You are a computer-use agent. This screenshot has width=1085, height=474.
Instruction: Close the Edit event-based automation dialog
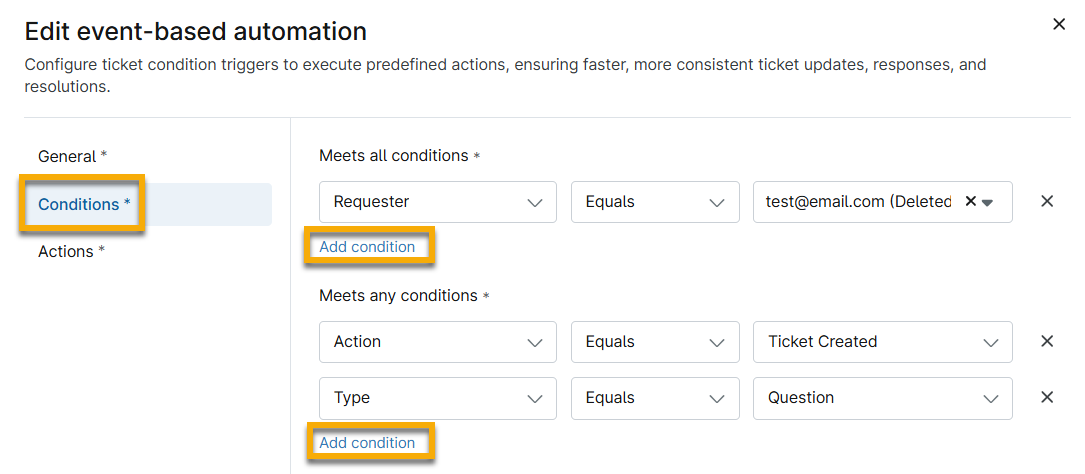pos(1059,24)
